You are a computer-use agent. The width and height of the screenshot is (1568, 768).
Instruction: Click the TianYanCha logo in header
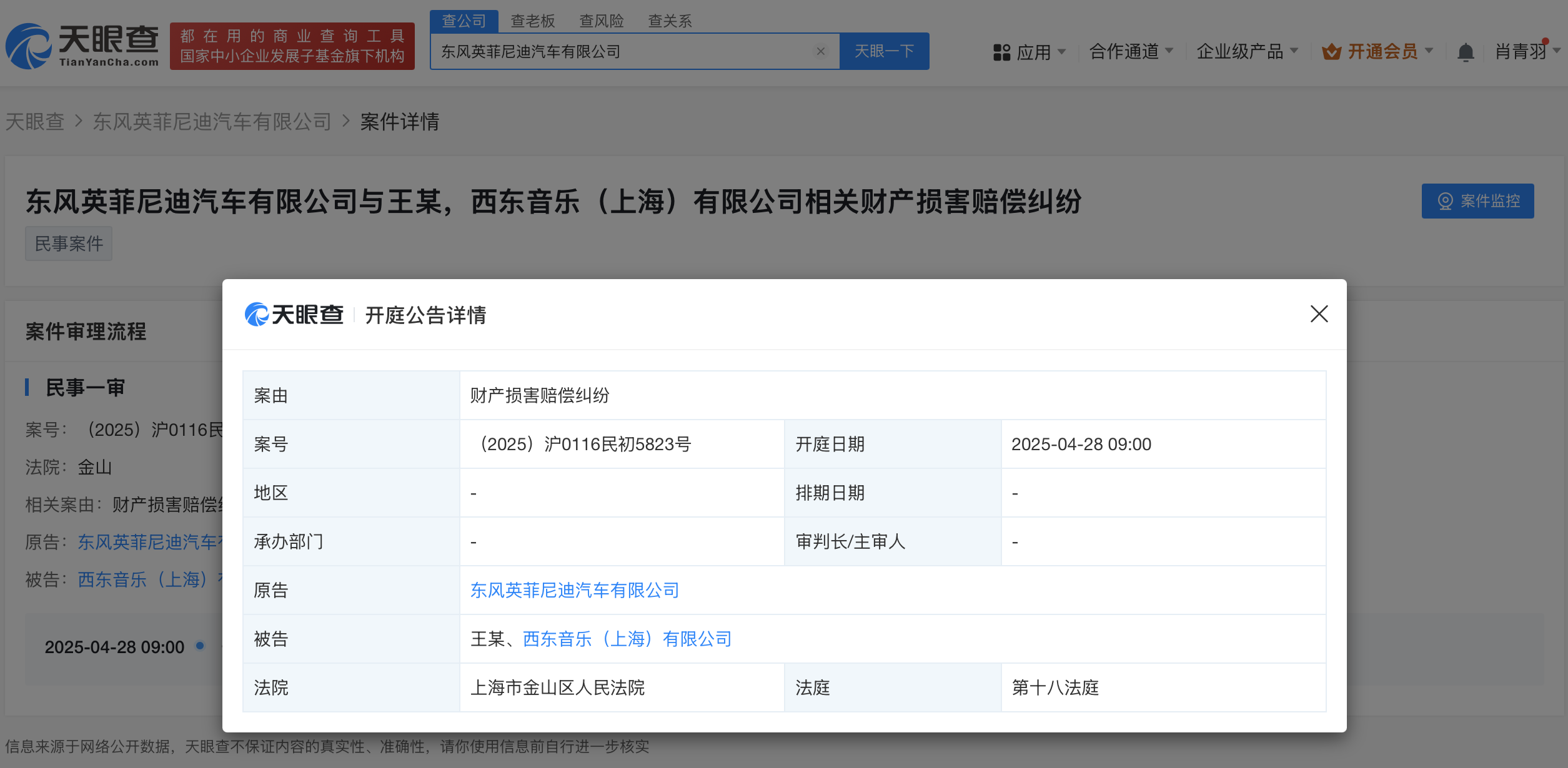click(82, 46)
